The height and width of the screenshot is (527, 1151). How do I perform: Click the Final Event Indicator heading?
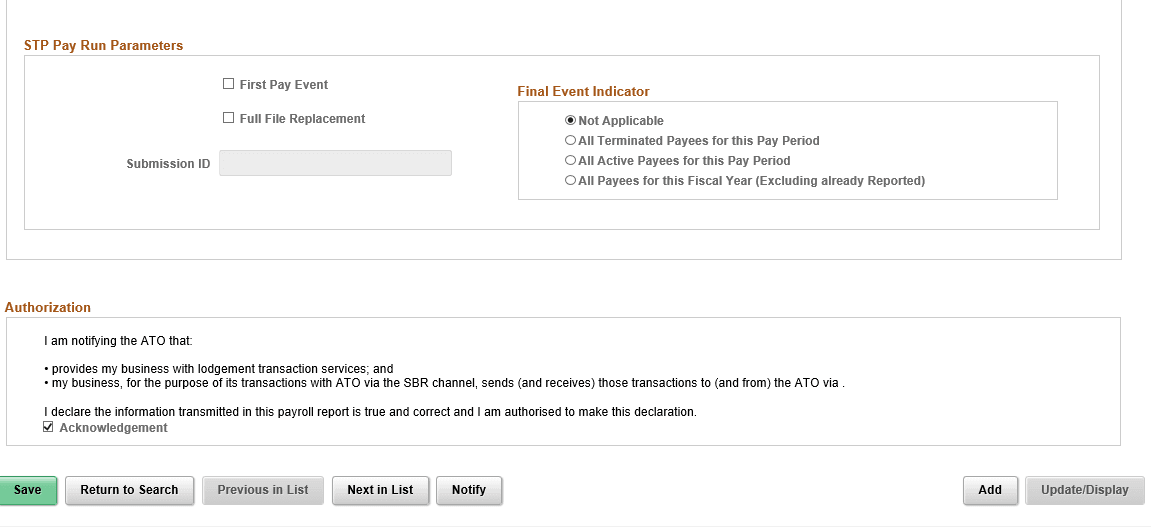583,92
